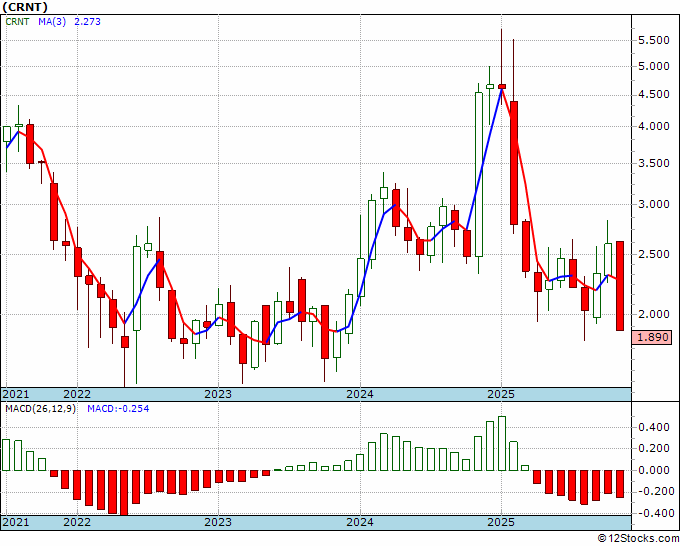Click the tallest green MACD histogram bar at 2025

click(x=502, y=443)
